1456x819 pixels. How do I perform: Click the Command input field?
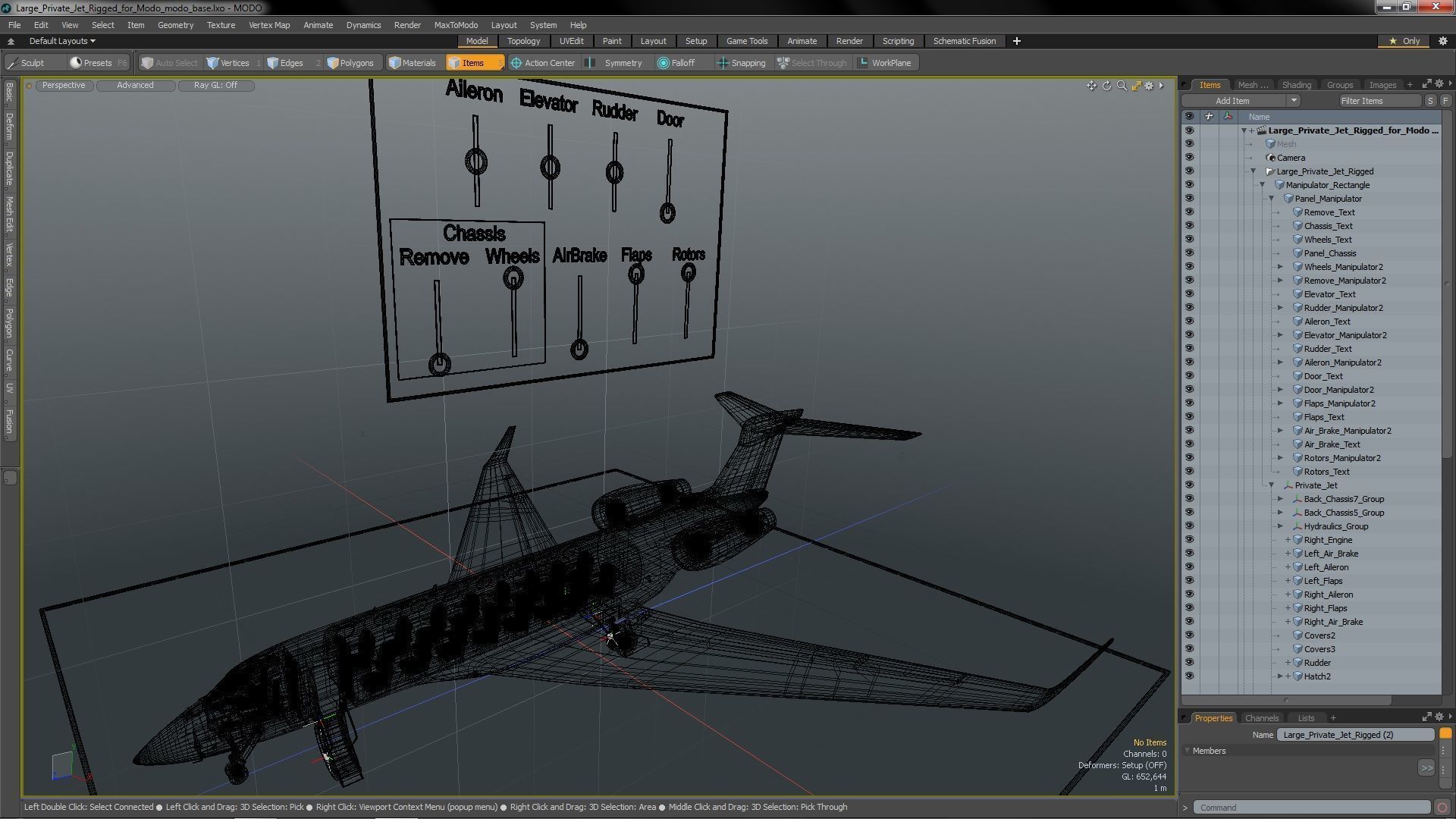point(1311,808)
